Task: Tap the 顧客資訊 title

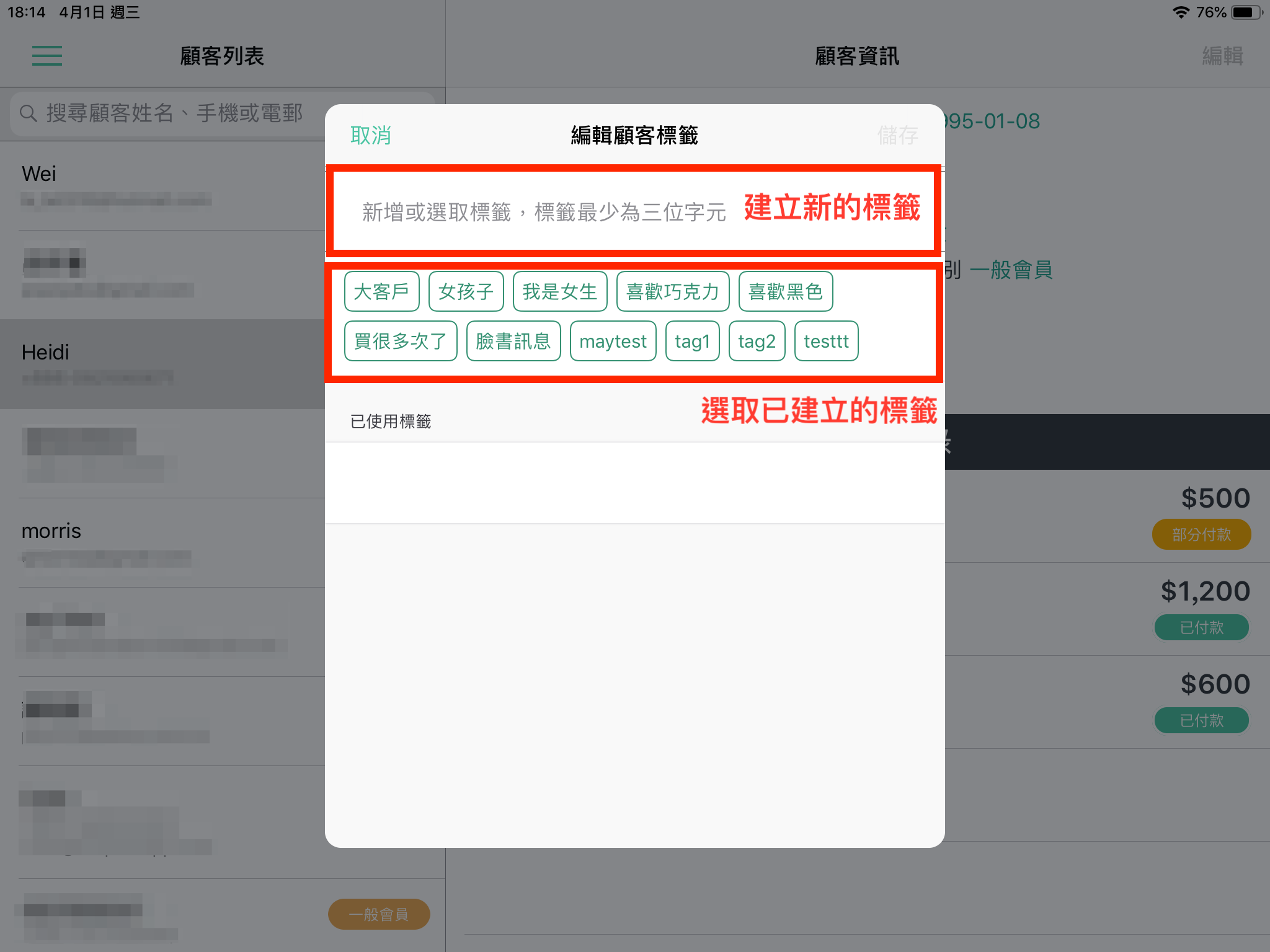Action: pos(857,56)
